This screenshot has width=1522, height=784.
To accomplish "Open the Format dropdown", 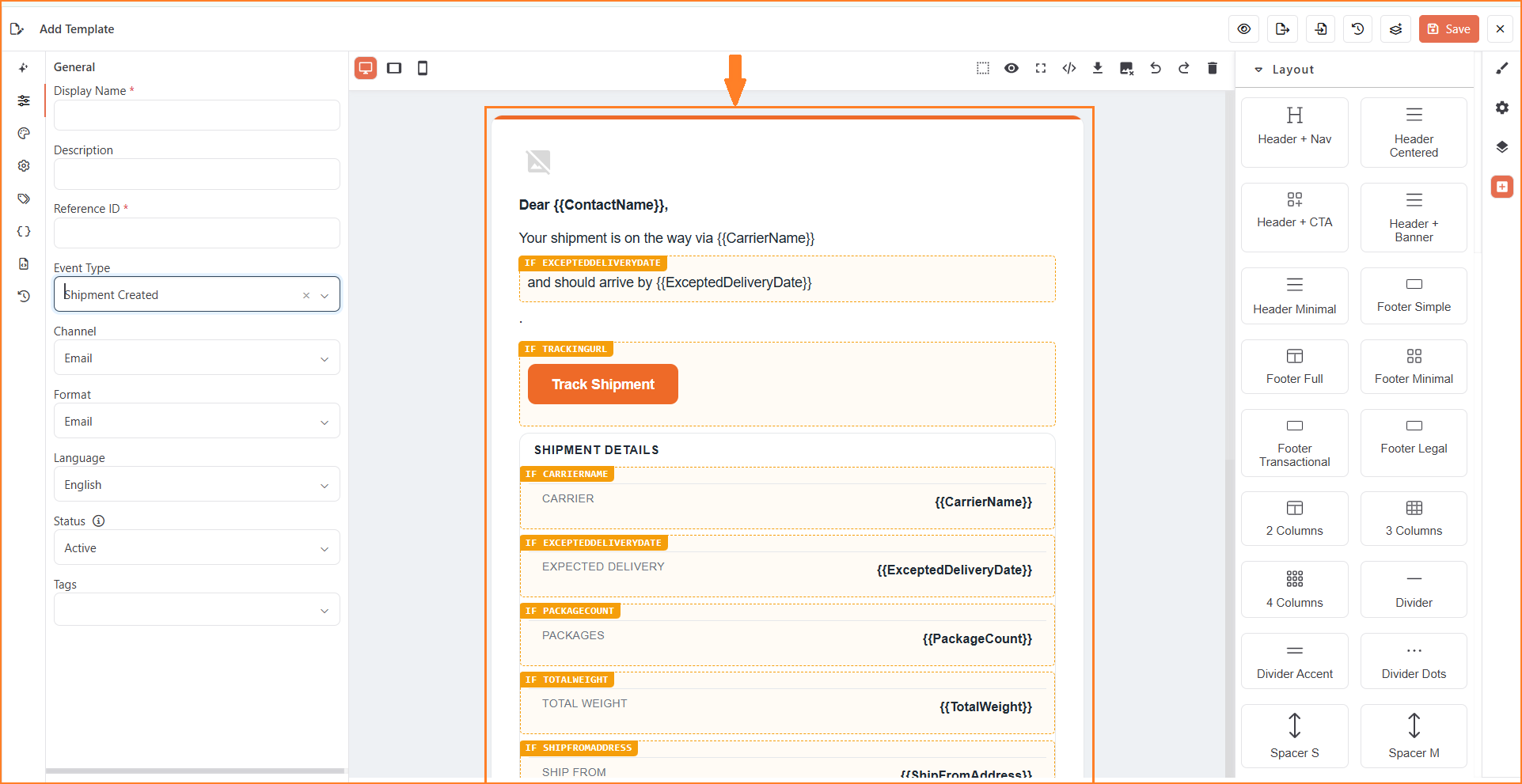I will [197, 421].
